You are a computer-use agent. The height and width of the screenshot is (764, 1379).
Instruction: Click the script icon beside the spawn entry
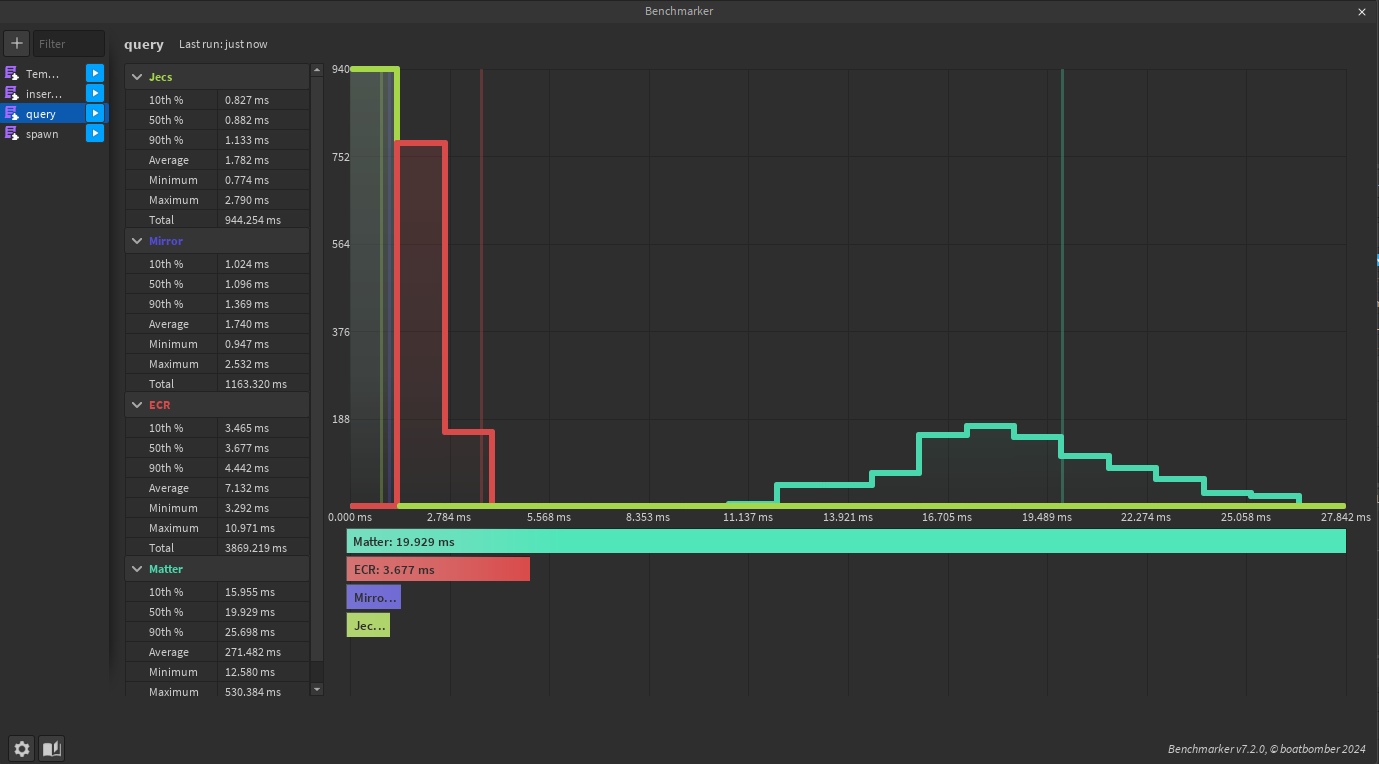pos(12,133)
